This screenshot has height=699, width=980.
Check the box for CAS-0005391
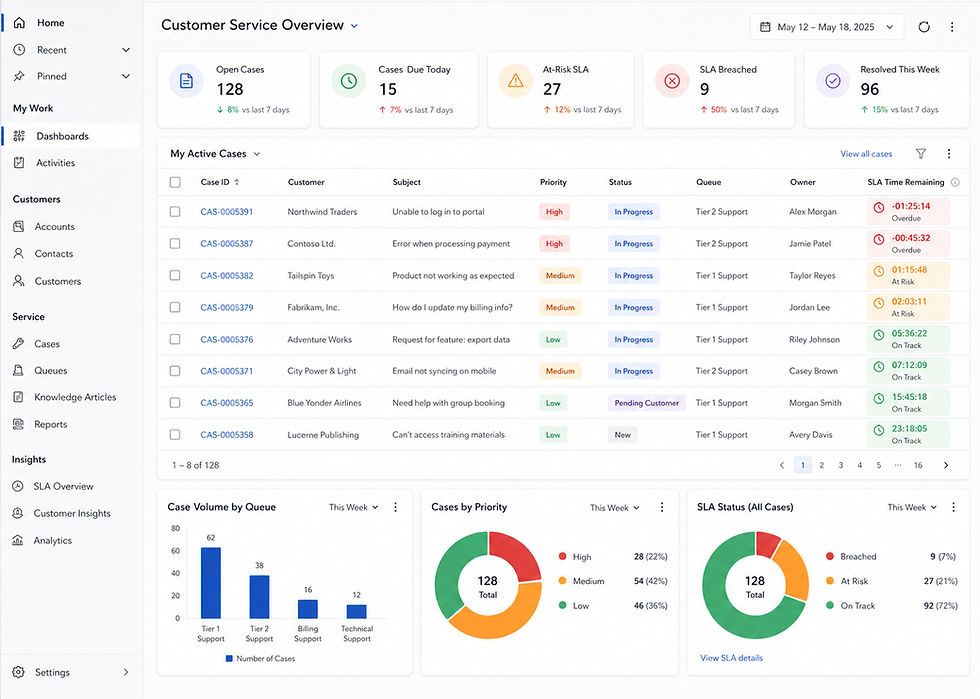point(175,212)
